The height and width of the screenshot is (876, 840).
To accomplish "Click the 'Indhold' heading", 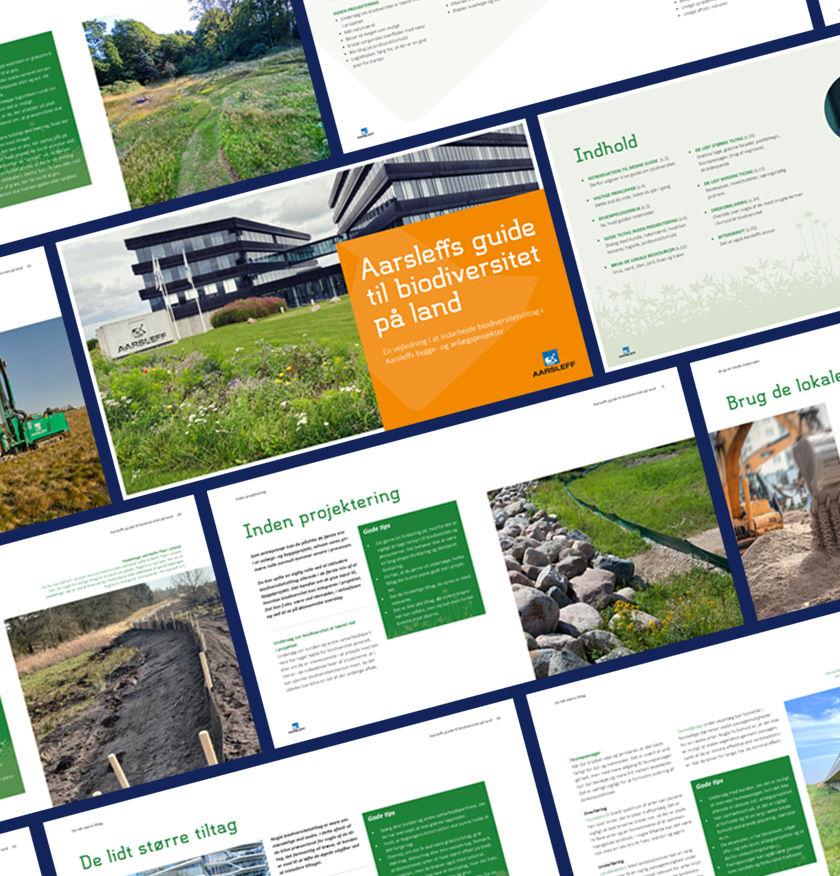I will [605, 148].
